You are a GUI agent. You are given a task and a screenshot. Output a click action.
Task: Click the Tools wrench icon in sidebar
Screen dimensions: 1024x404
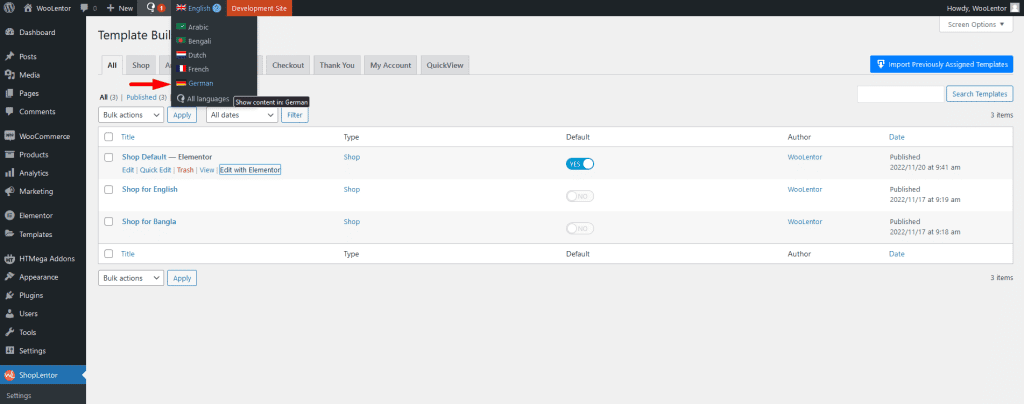(10, 332)
